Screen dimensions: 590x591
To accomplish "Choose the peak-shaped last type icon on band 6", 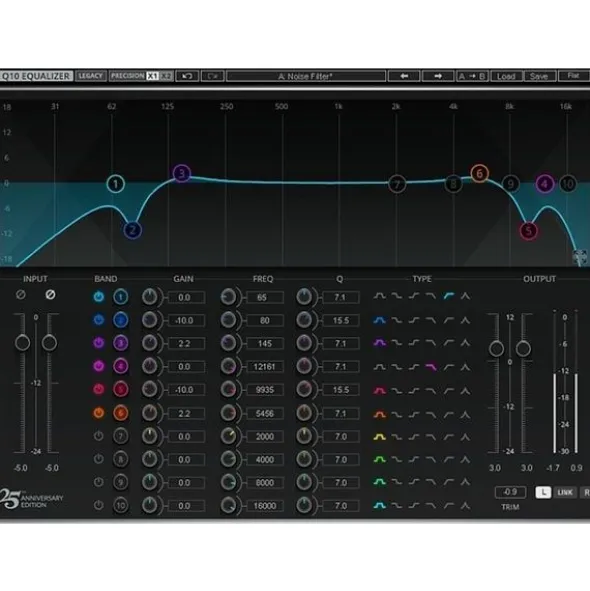I will [465, 415].
